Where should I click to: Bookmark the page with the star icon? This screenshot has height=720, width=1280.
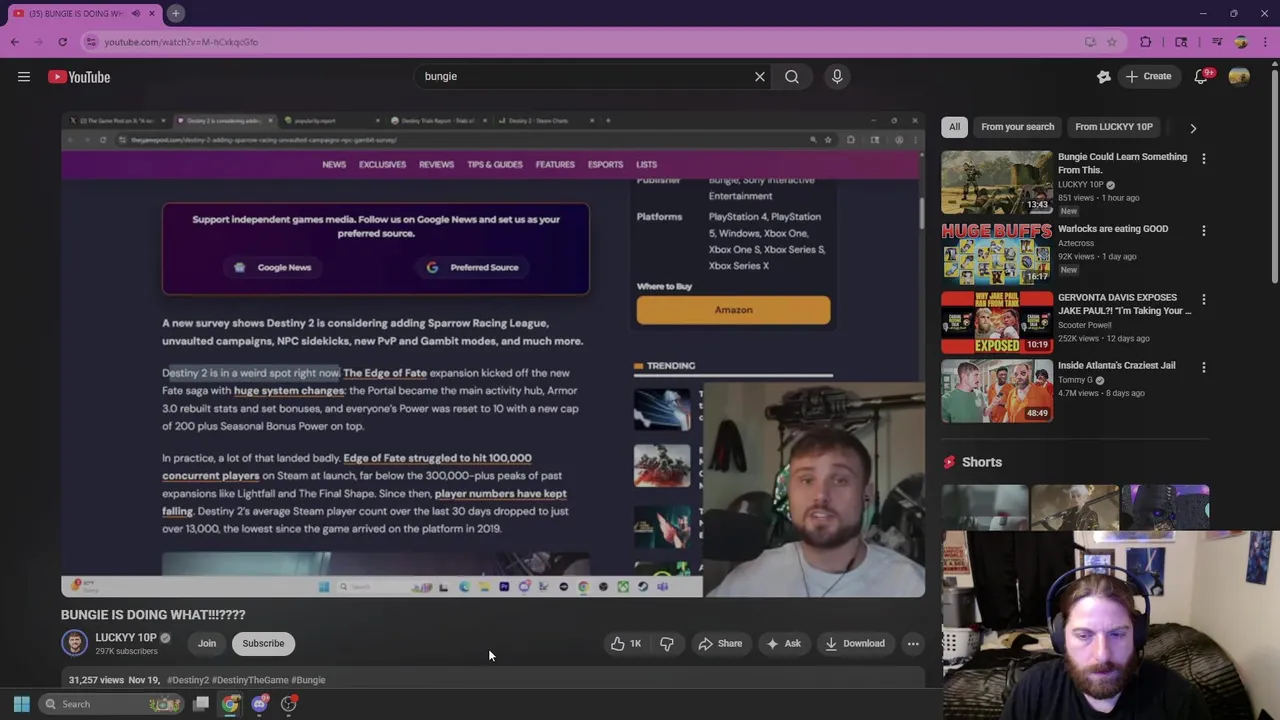1111,42
